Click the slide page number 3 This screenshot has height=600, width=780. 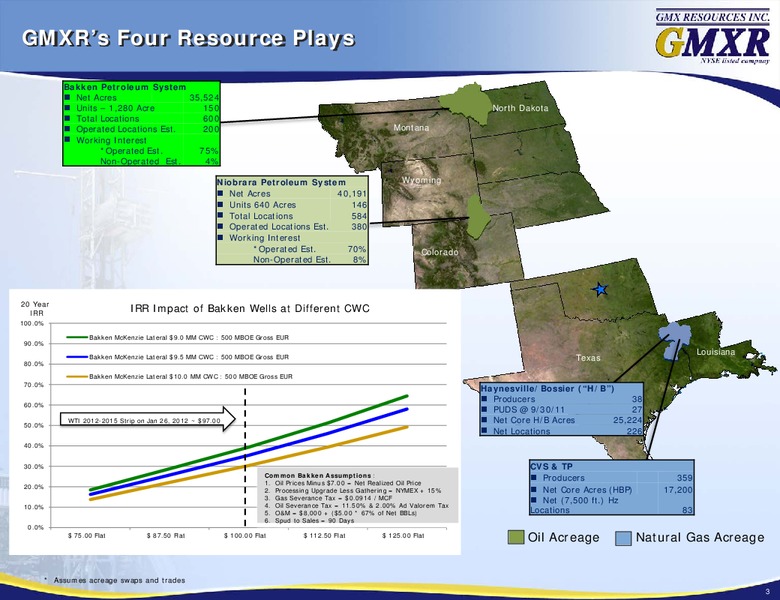tap(768, 592)
